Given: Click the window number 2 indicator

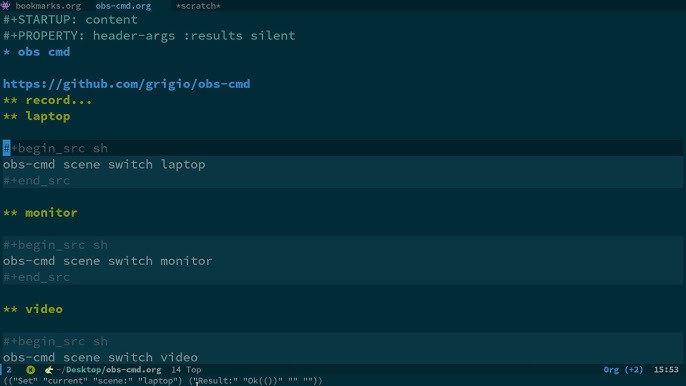Looking at the screenshot, I should click(9, 370).
